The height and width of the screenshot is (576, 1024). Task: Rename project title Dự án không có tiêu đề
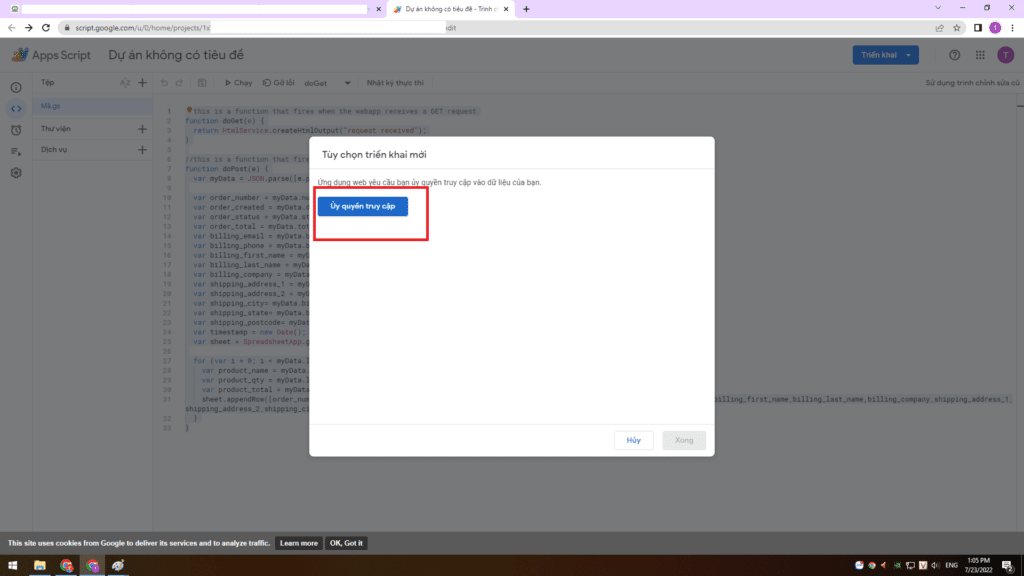[176, 56]
